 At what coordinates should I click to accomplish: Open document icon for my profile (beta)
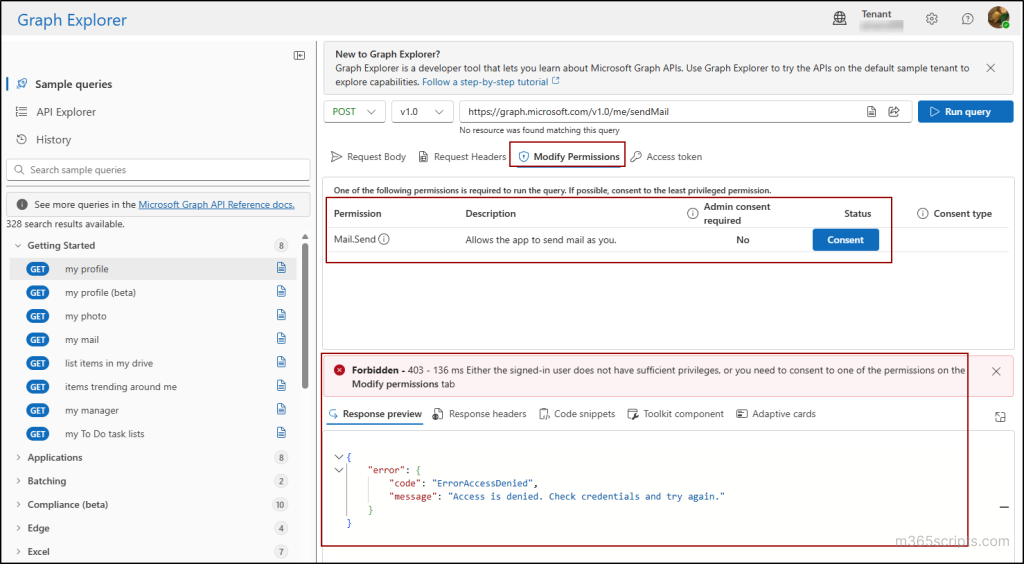click(281, 291)
